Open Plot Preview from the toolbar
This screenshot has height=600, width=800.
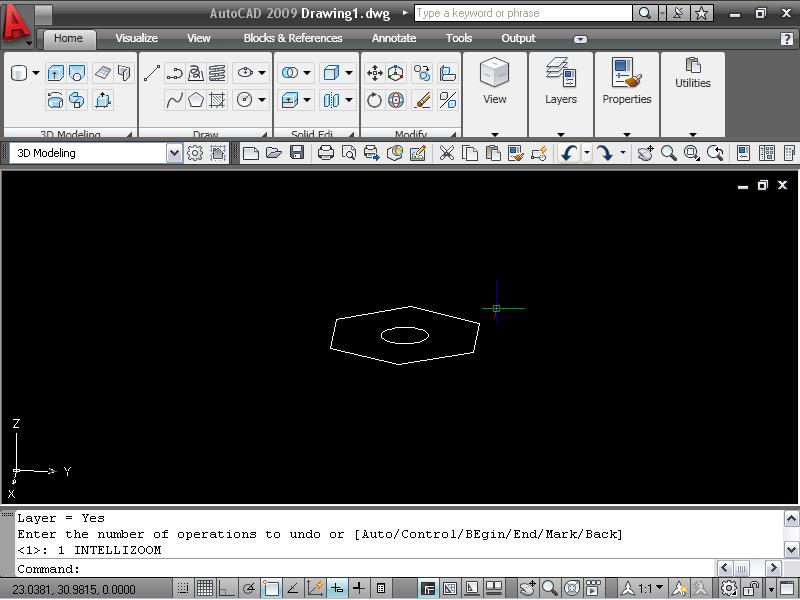click(349, 153)
